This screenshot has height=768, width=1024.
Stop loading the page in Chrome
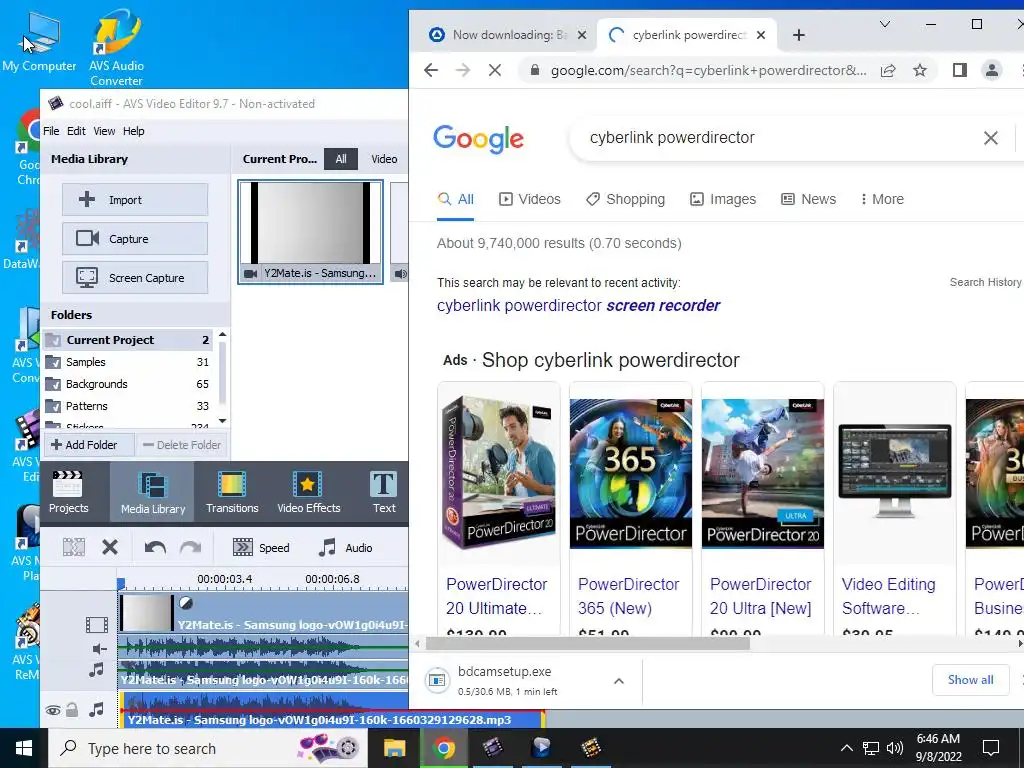(495, 70)
